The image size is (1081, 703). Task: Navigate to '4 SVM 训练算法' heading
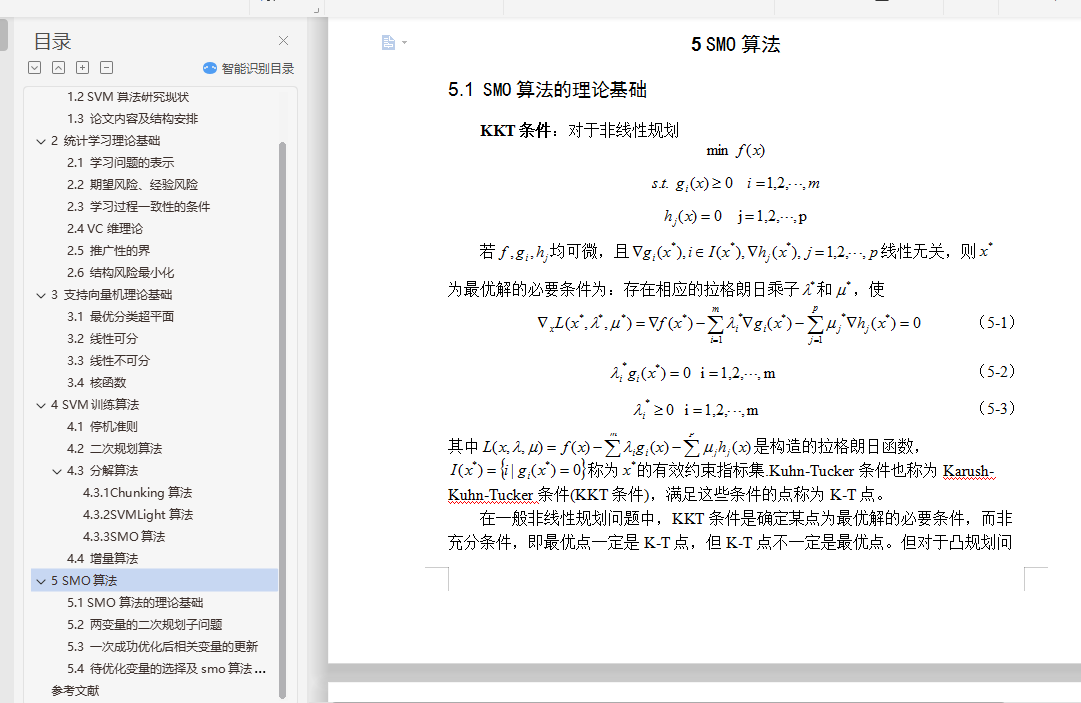pos(95,405)
